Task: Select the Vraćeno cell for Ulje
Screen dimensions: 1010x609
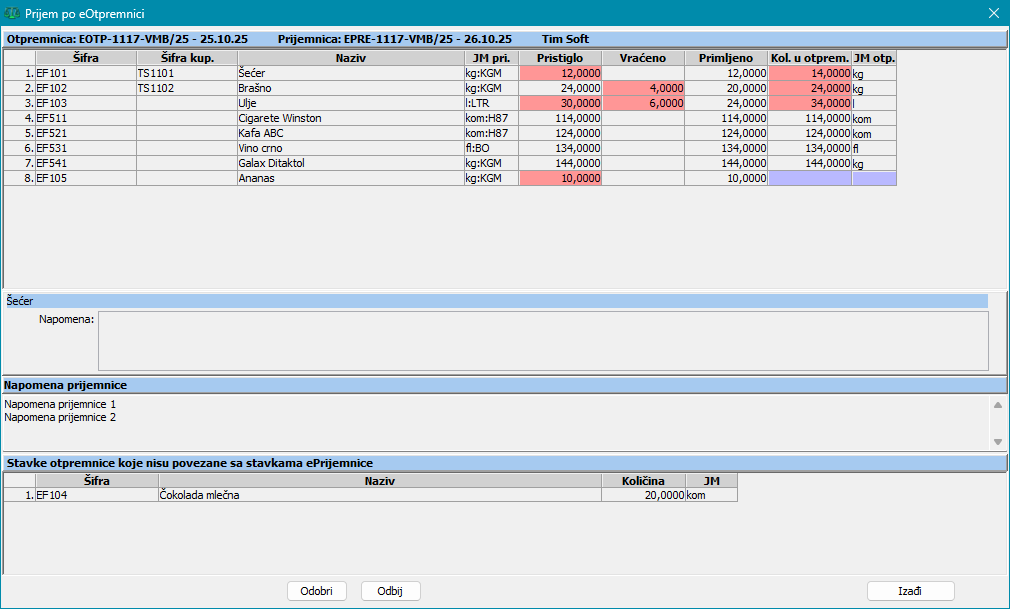Action: point(643,103)
